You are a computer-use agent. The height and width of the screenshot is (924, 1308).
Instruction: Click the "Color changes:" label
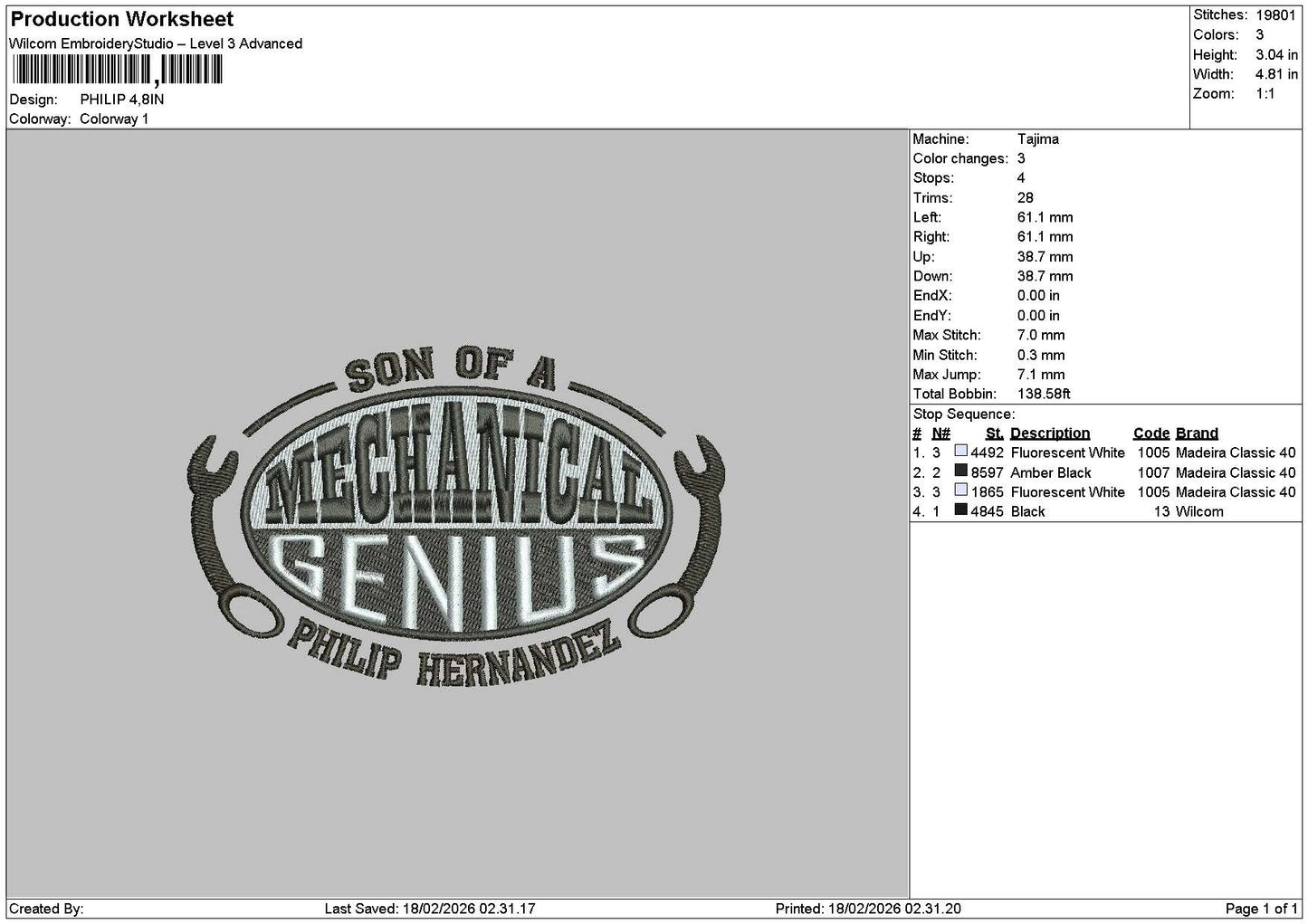(x=960, y=158)
